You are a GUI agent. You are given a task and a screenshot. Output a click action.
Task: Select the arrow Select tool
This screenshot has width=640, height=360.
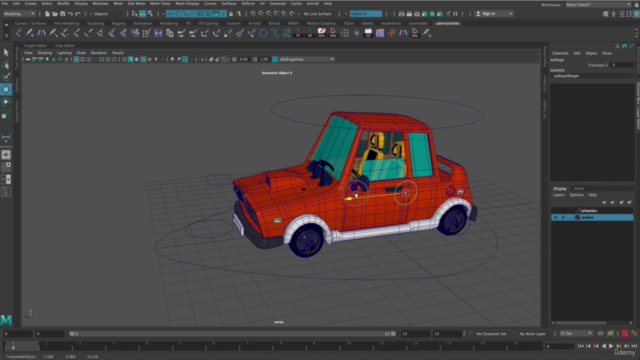point(6,52)
